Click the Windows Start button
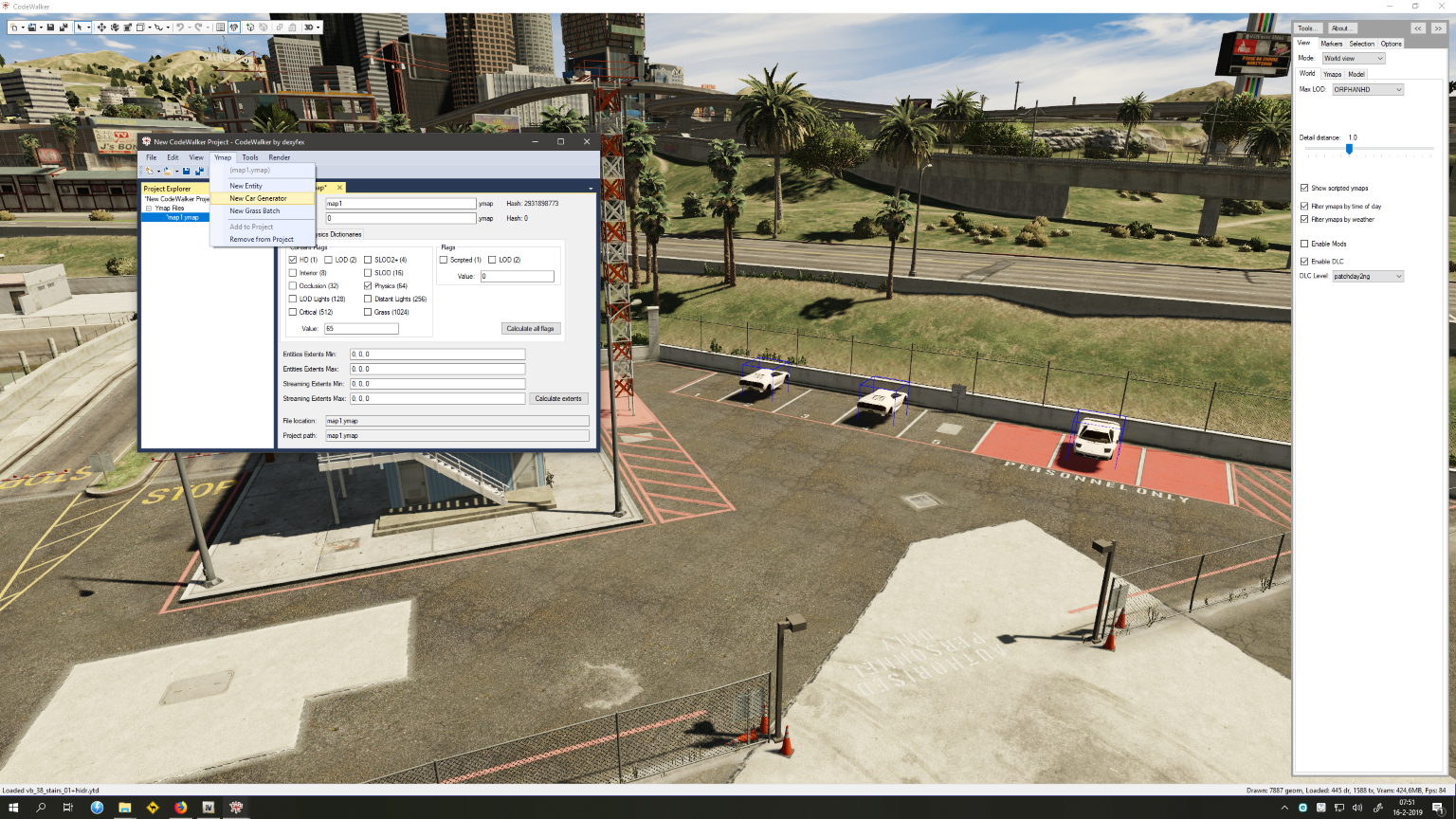The width and height of the screenshot is (1456, 819). tap(13, 808)
